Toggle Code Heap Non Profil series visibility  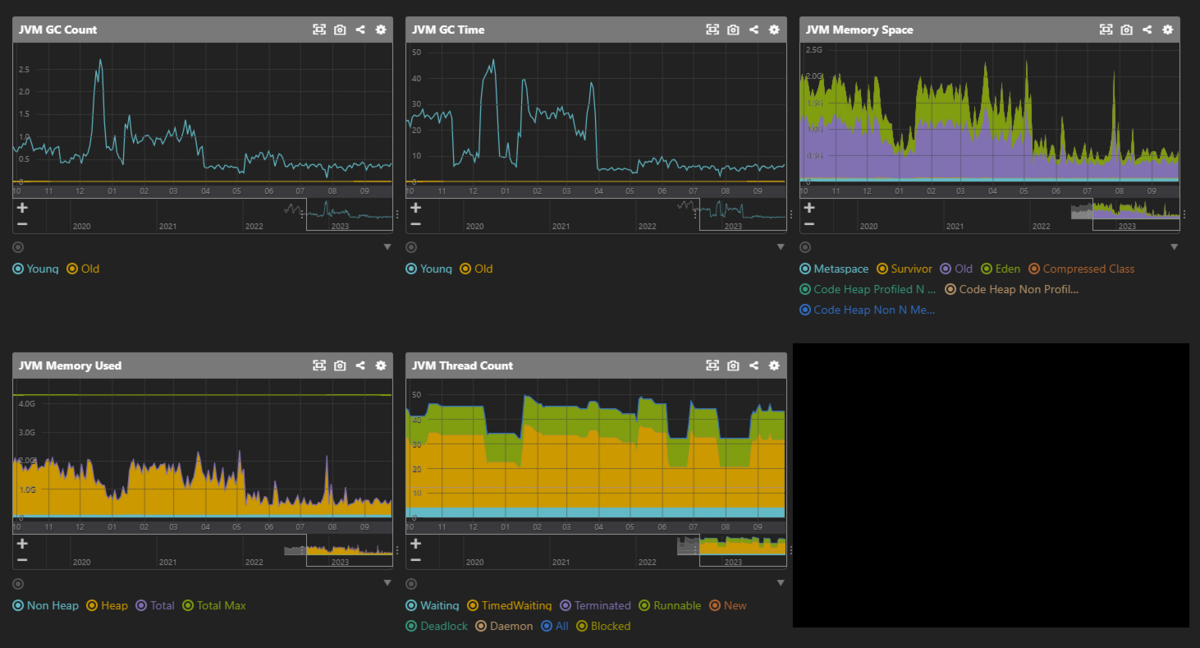click(x=1012, y=290)
